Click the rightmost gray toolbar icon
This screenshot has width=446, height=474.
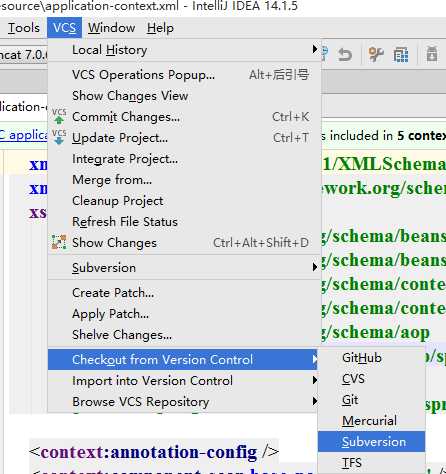pos(432,55)
